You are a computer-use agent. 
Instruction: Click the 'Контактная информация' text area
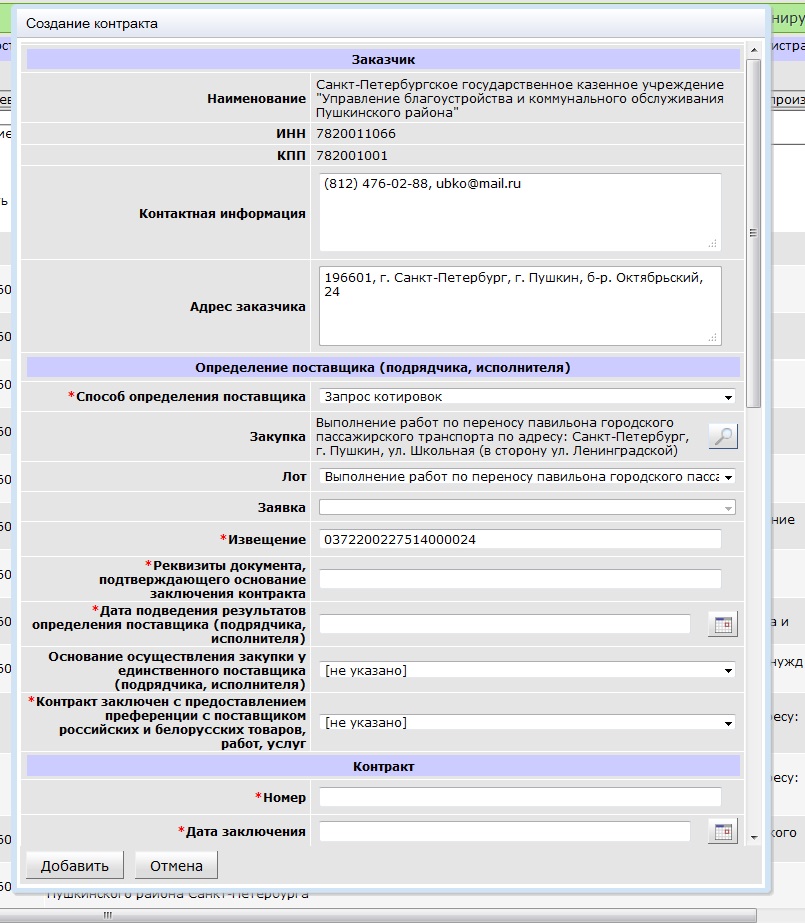click(520, 213)
